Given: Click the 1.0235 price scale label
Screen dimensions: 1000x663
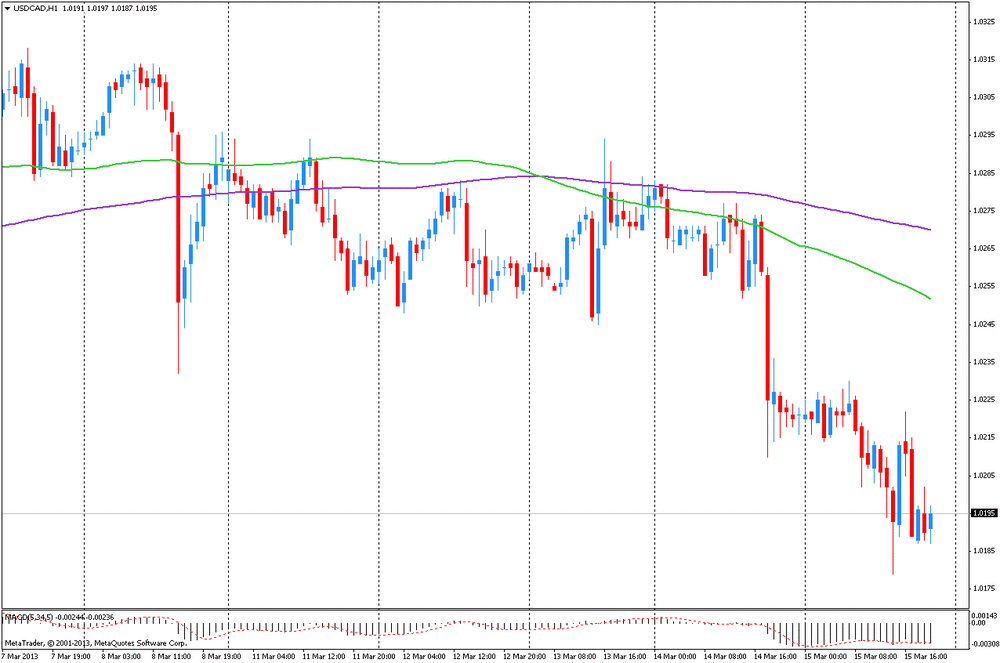Looking at the screenshot, I should (x=984, y=361).
